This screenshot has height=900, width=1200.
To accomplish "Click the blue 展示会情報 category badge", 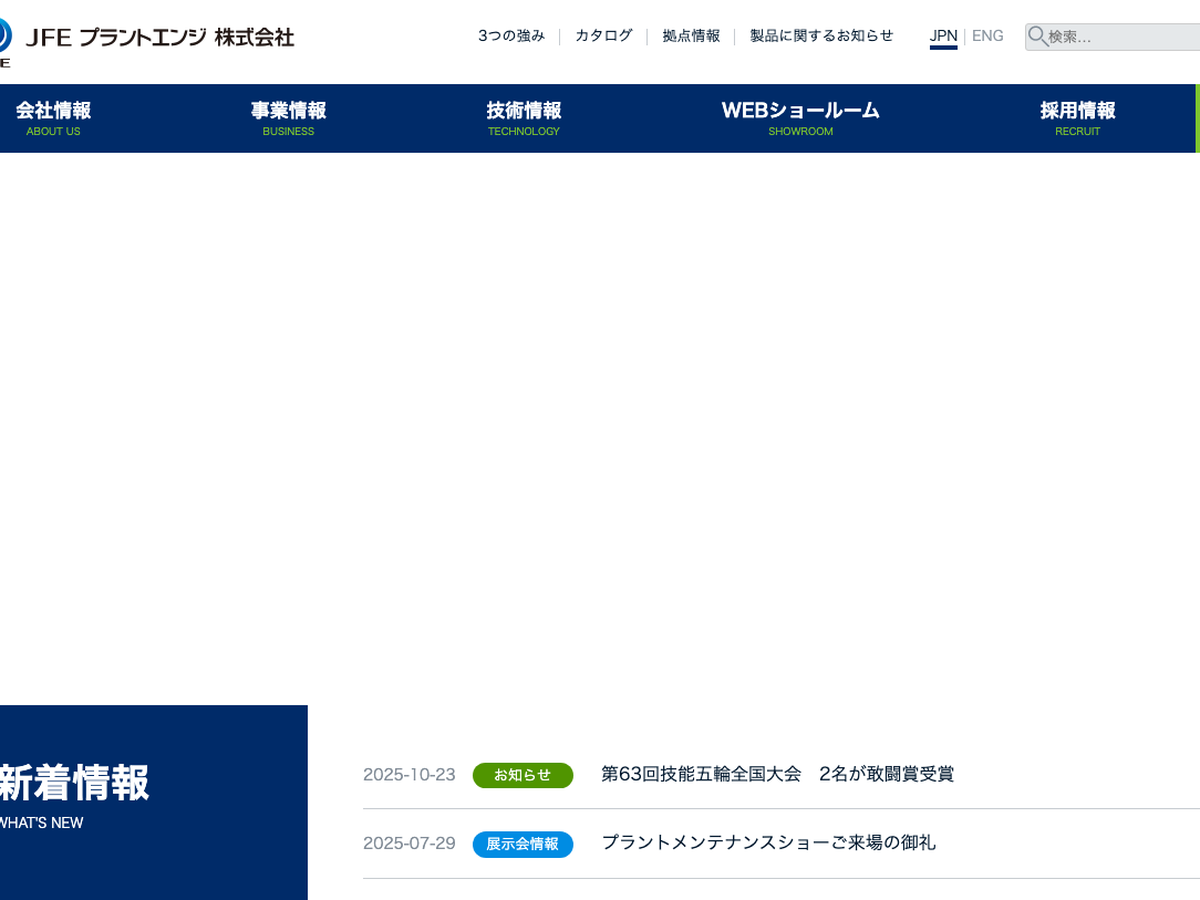I will pos(523,844).
